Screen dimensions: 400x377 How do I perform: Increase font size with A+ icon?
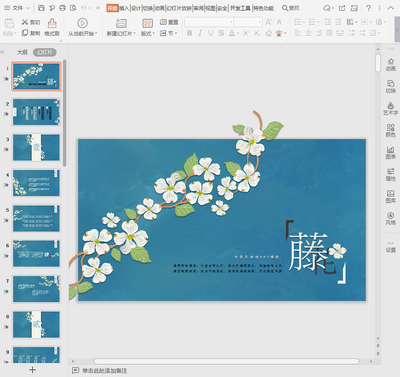pos(269,22)
